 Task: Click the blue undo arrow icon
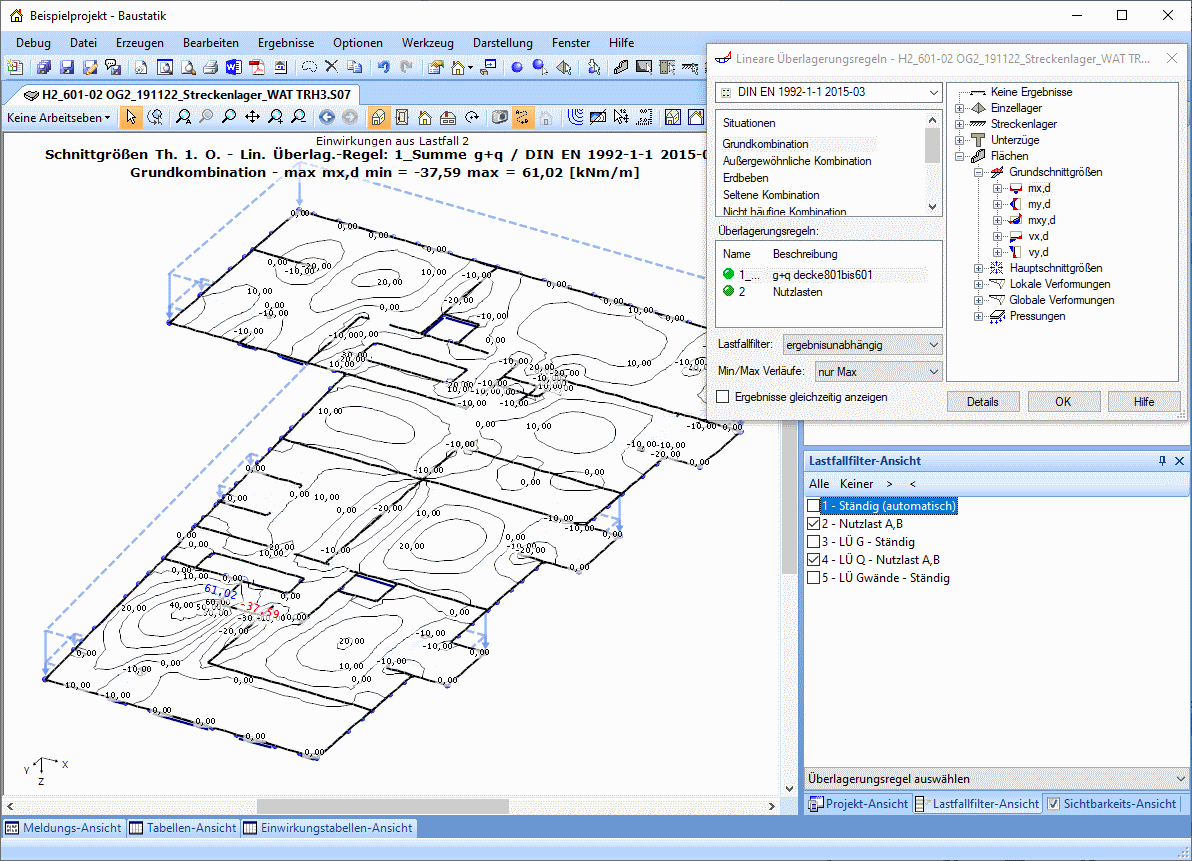383,67
